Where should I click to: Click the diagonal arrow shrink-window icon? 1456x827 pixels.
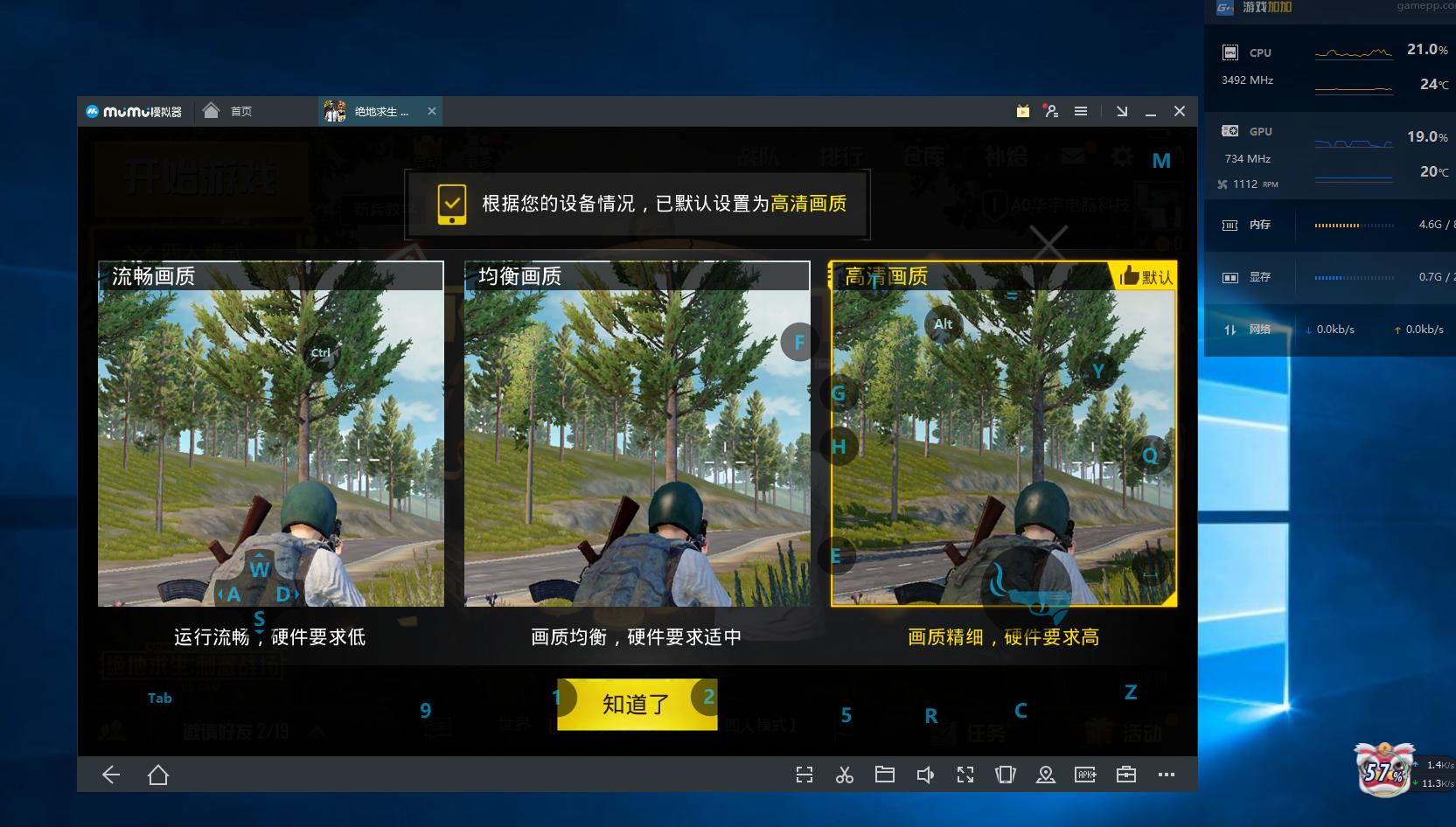[1122, 111]
